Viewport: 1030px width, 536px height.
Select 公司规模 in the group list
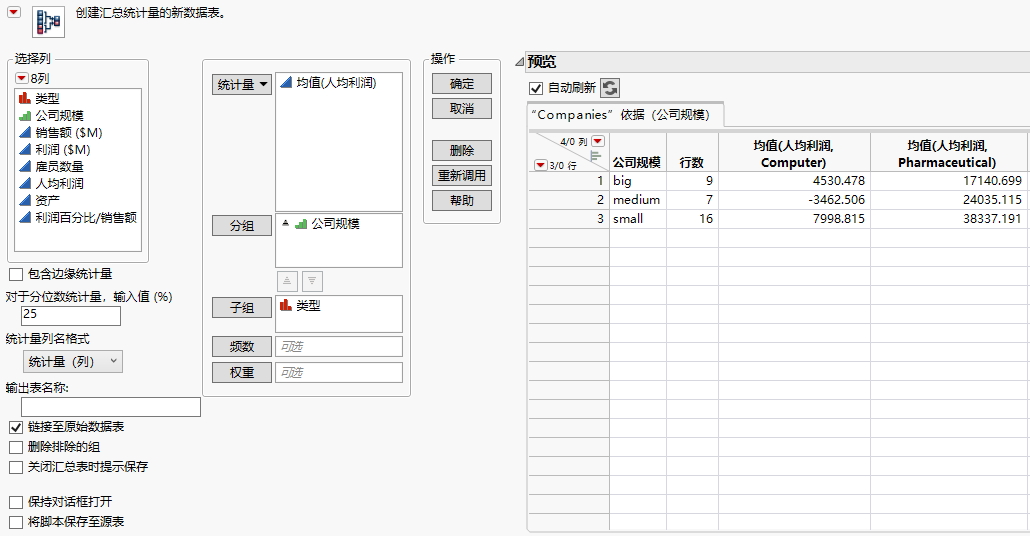tap(335, 224)
